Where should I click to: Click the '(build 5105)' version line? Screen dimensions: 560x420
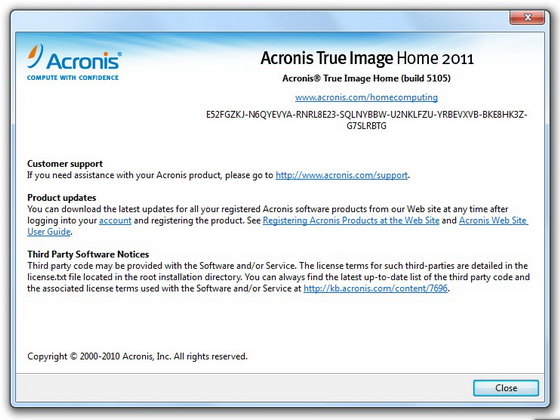pos(366,78)
